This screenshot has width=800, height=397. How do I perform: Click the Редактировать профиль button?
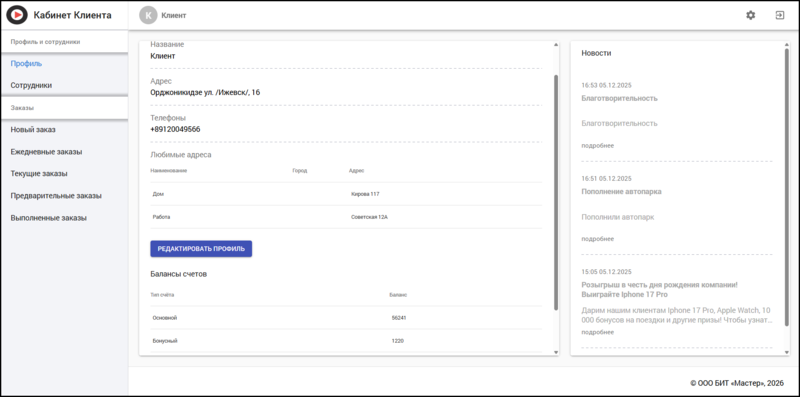[x=201, y=249]
